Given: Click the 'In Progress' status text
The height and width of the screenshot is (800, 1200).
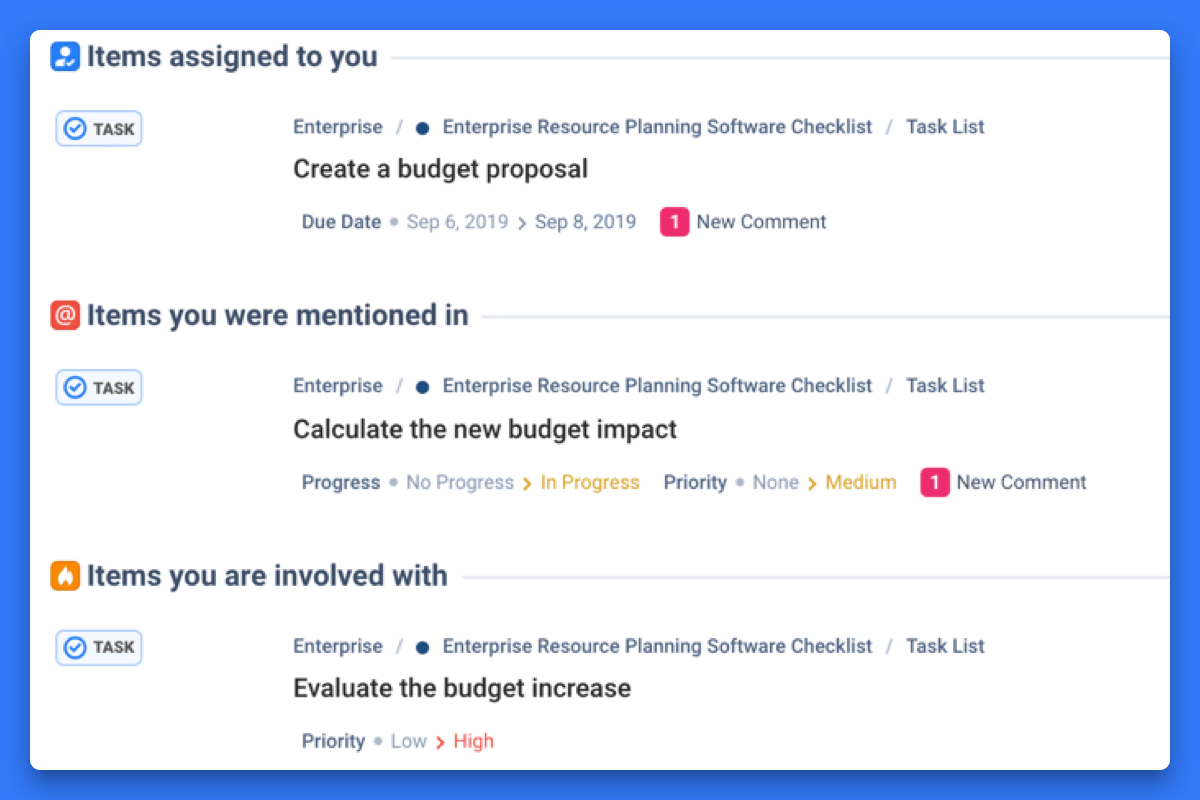Looking at the screenshot, I should pyautogui.click(x=589, y=481).
